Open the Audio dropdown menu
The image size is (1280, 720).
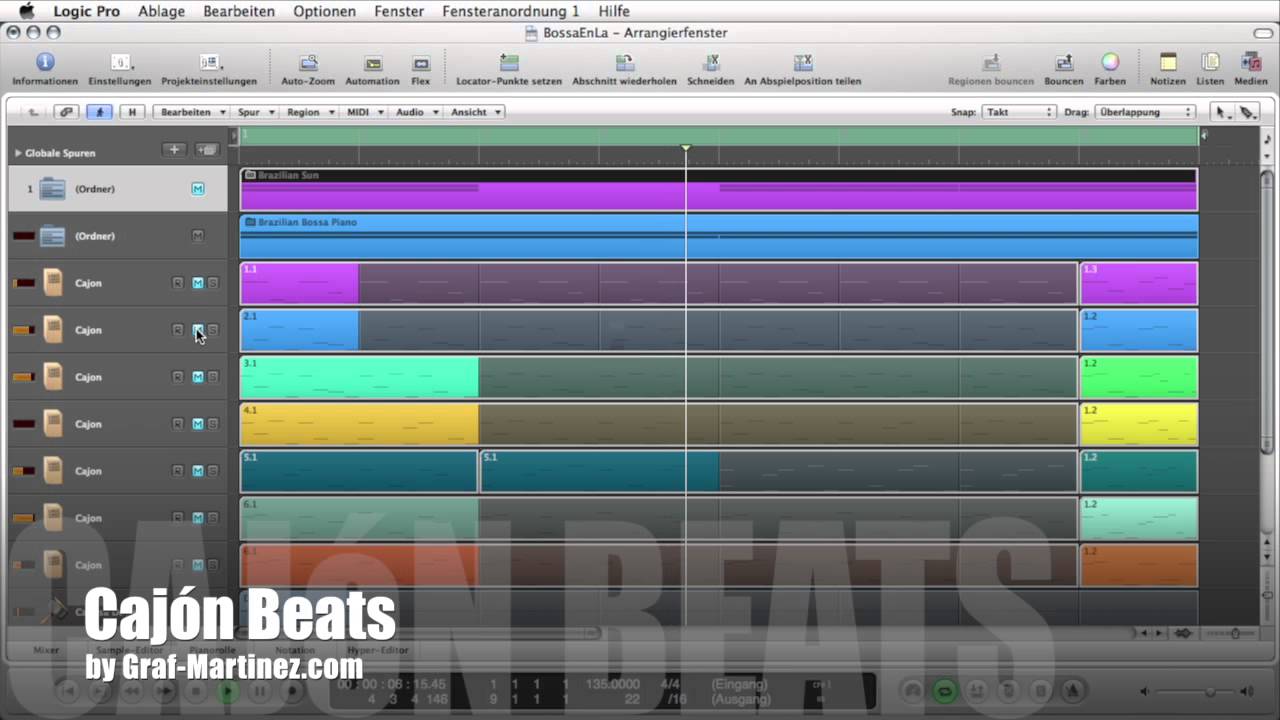[416, 112]
